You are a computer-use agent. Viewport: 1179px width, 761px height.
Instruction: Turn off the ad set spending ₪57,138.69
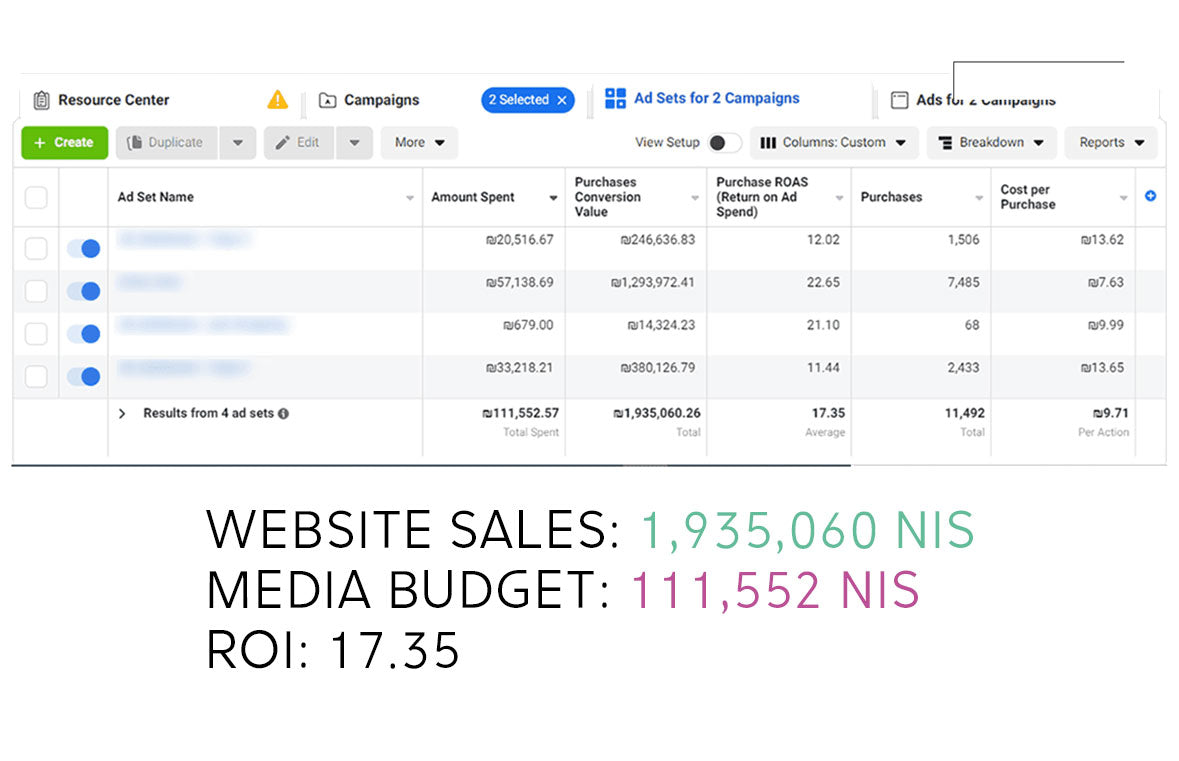[x=83, y=291]
